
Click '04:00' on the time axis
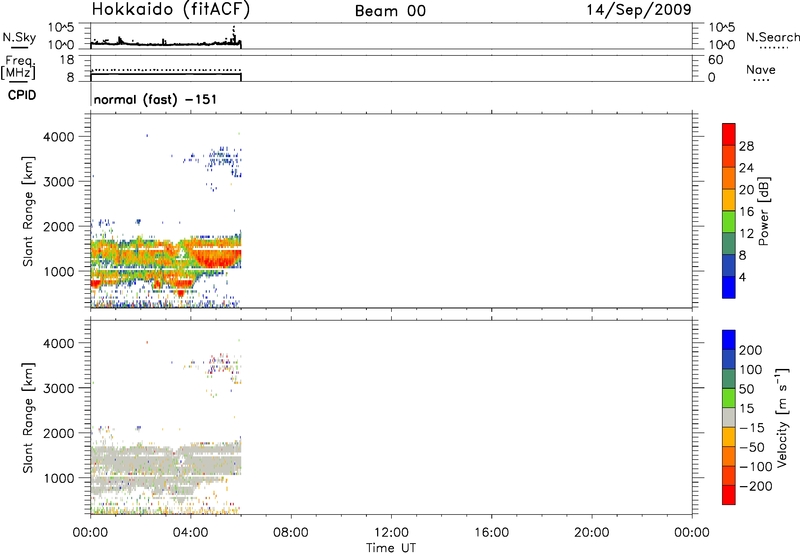(x=191, y=533)
